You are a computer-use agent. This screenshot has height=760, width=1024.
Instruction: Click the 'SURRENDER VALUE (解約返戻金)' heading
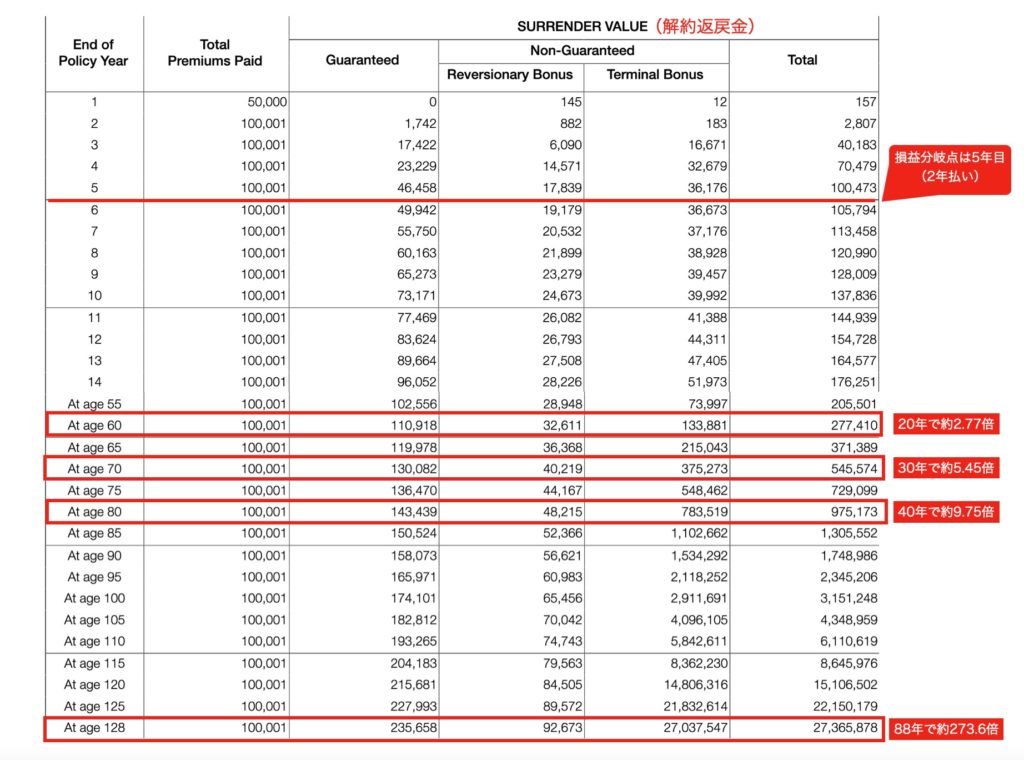point(635,27)
